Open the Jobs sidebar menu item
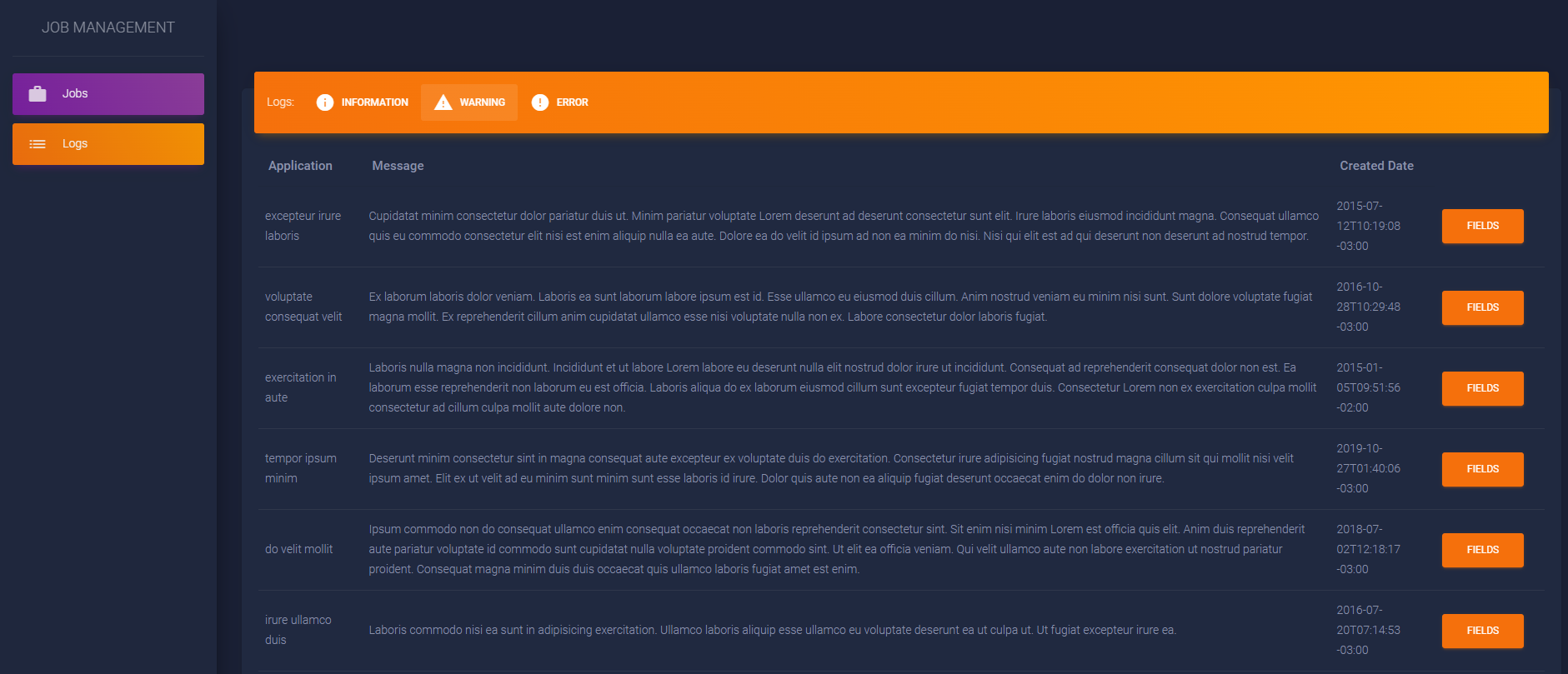 coord(108,94)
